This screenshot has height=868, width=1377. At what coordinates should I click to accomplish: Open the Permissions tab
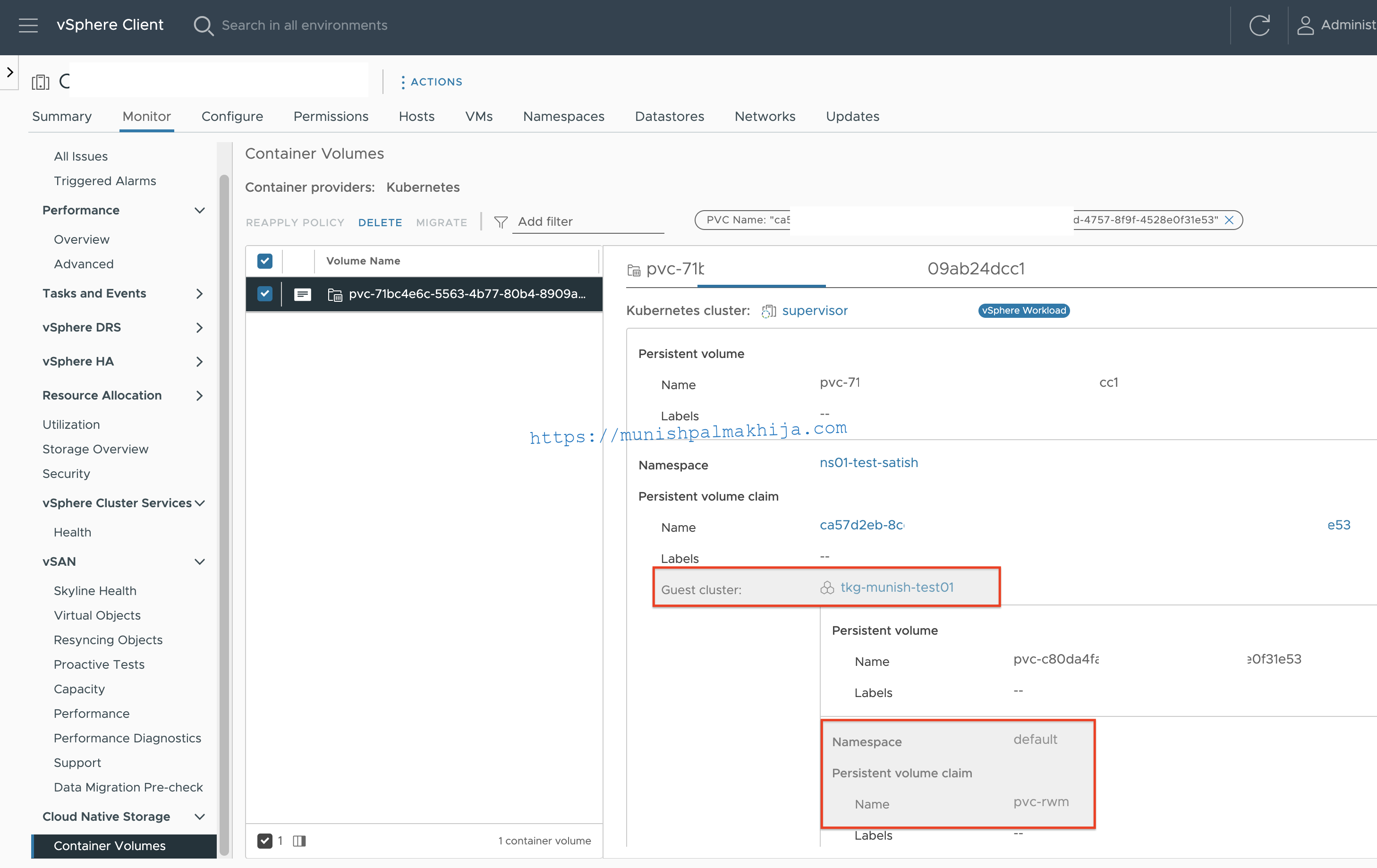(331, 117)
